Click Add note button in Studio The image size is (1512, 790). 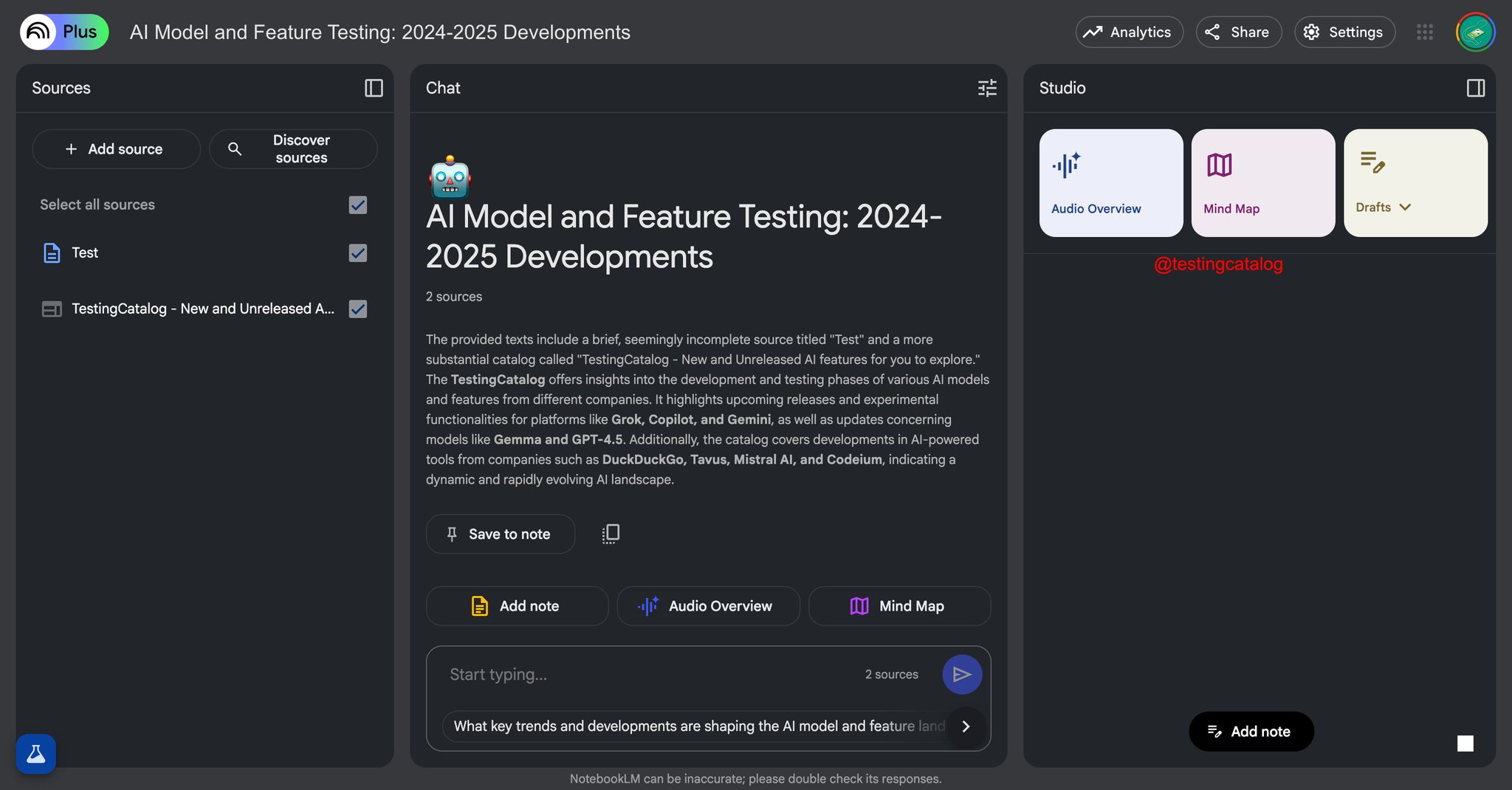pos(1251,732)
